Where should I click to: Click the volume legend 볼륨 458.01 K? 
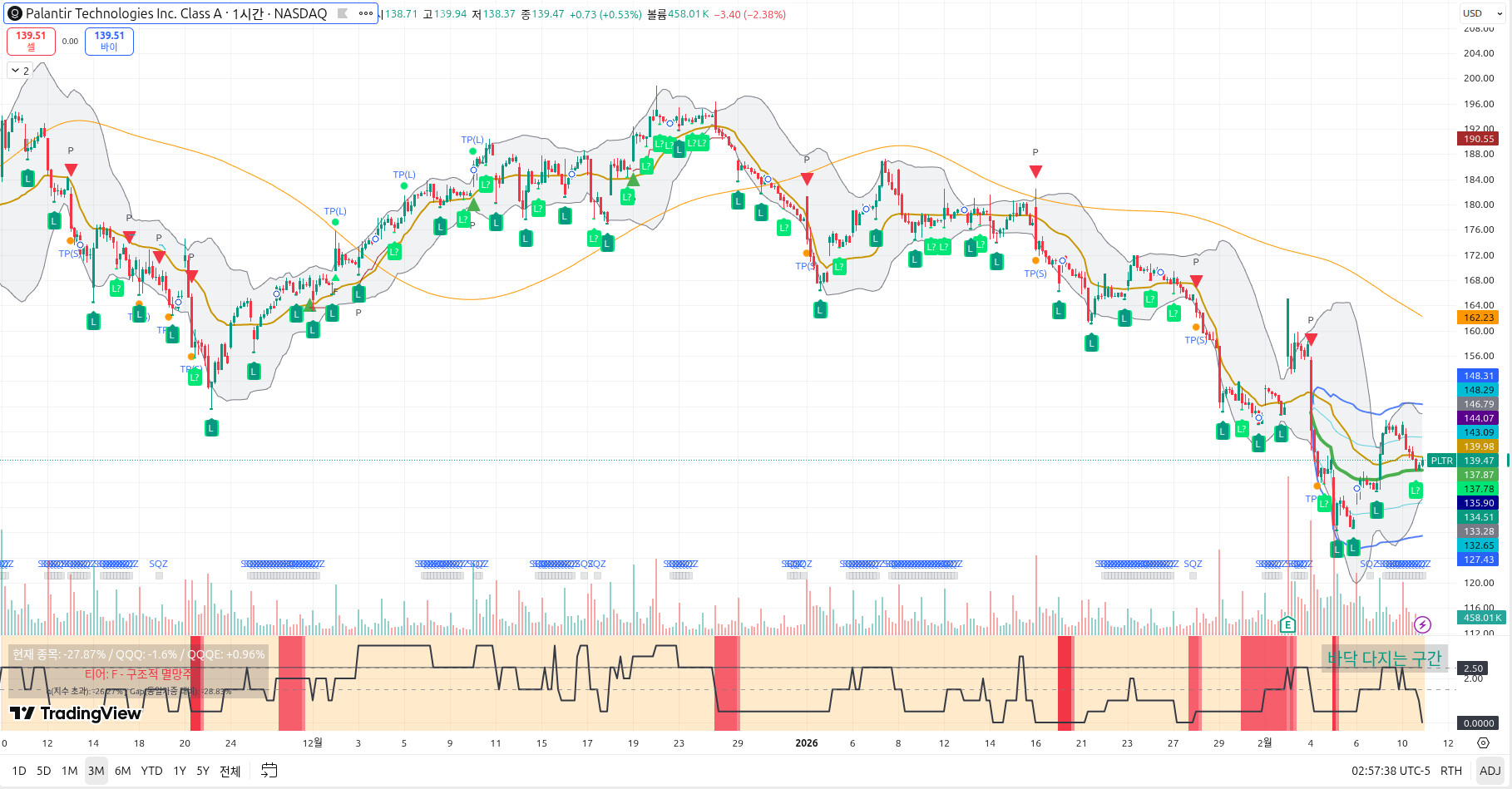(x=678, y=14)
